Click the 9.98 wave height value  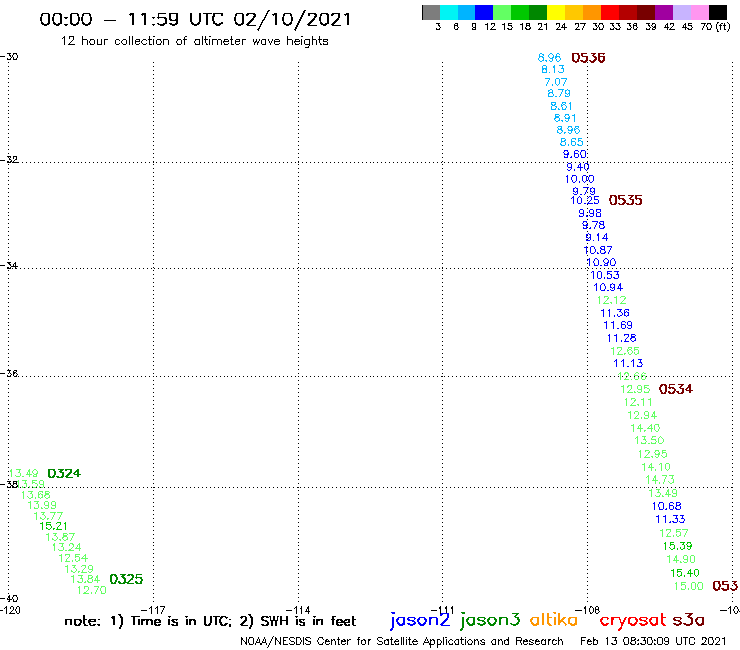[x=590, y=213]
